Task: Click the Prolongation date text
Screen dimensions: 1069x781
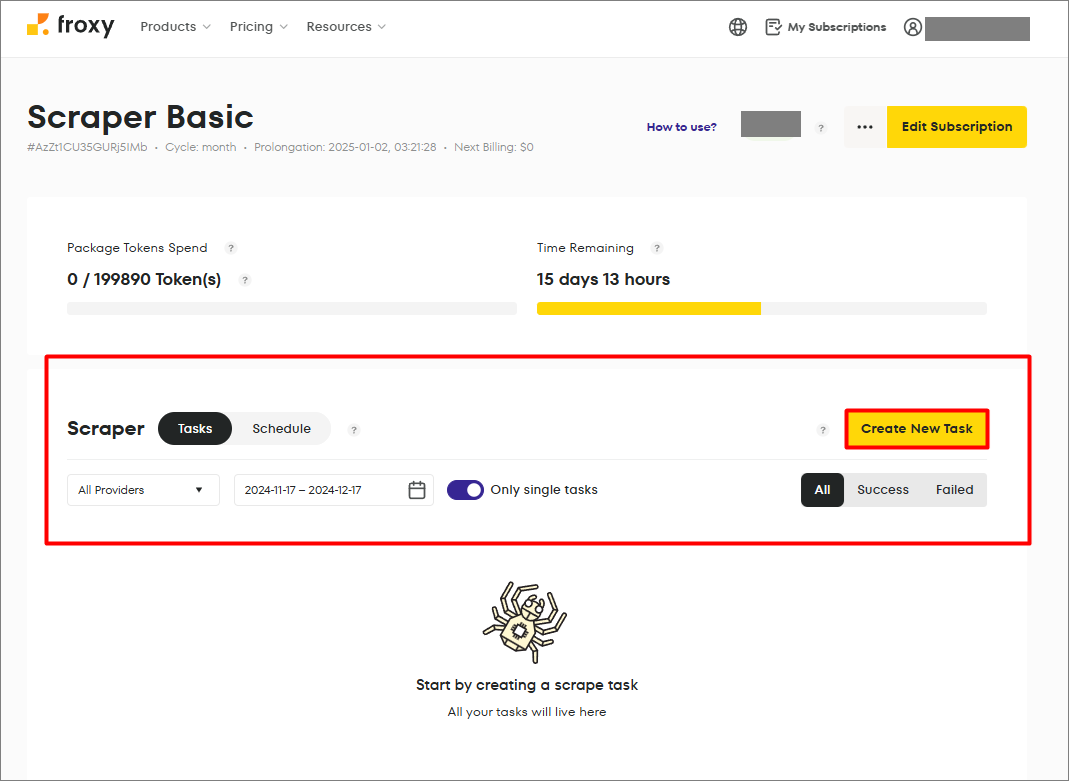Action: point(345,147)
